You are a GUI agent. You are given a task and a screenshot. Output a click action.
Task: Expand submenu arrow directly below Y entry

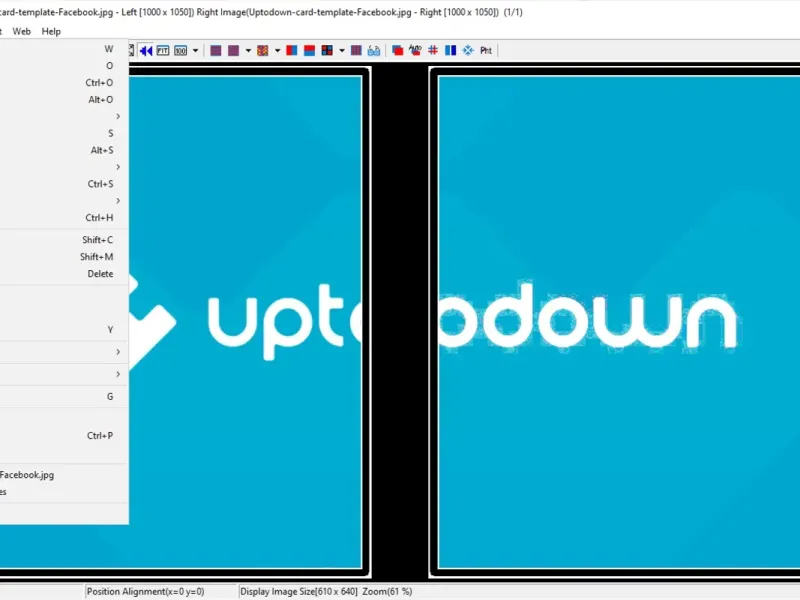tap(118, 352)
